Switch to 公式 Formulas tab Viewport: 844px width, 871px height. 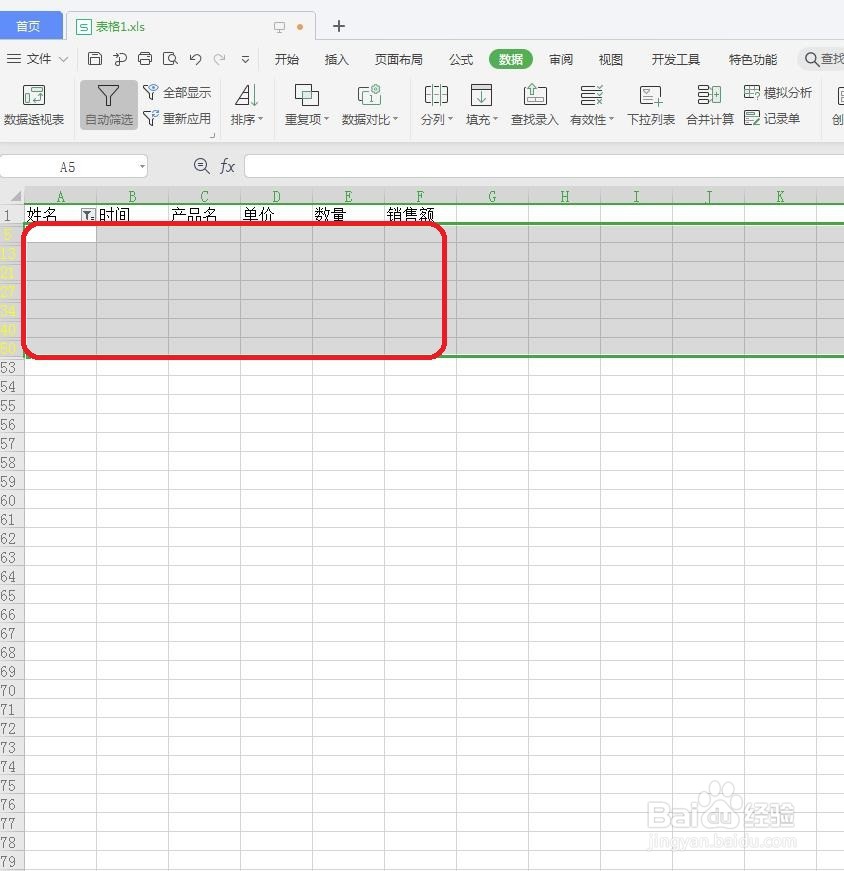tap(461, 59)
